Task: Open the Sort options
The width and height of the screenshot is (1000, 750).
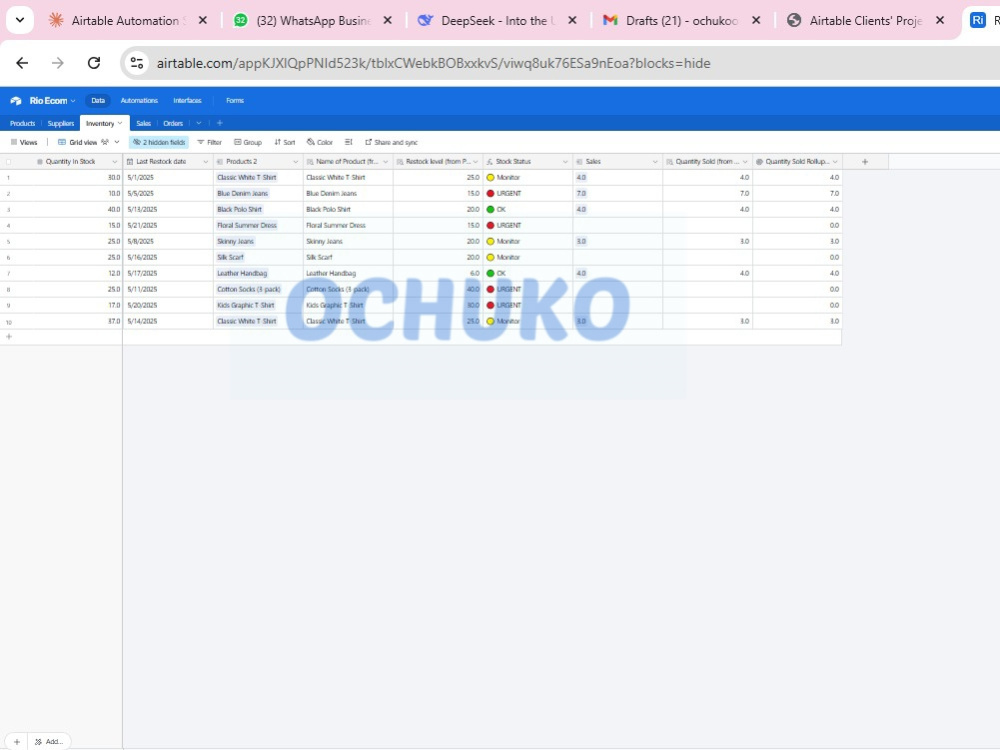Action: [x=285, y=142]
